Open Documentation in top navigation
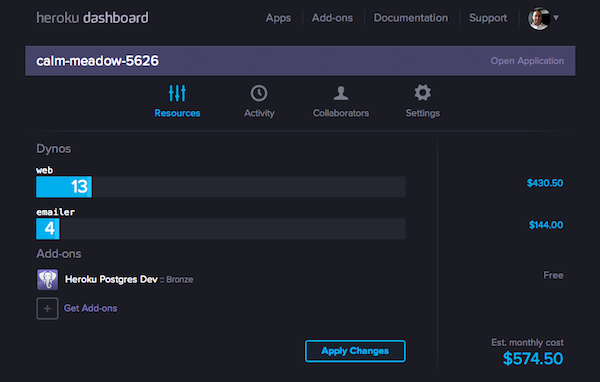 point(411,18)
